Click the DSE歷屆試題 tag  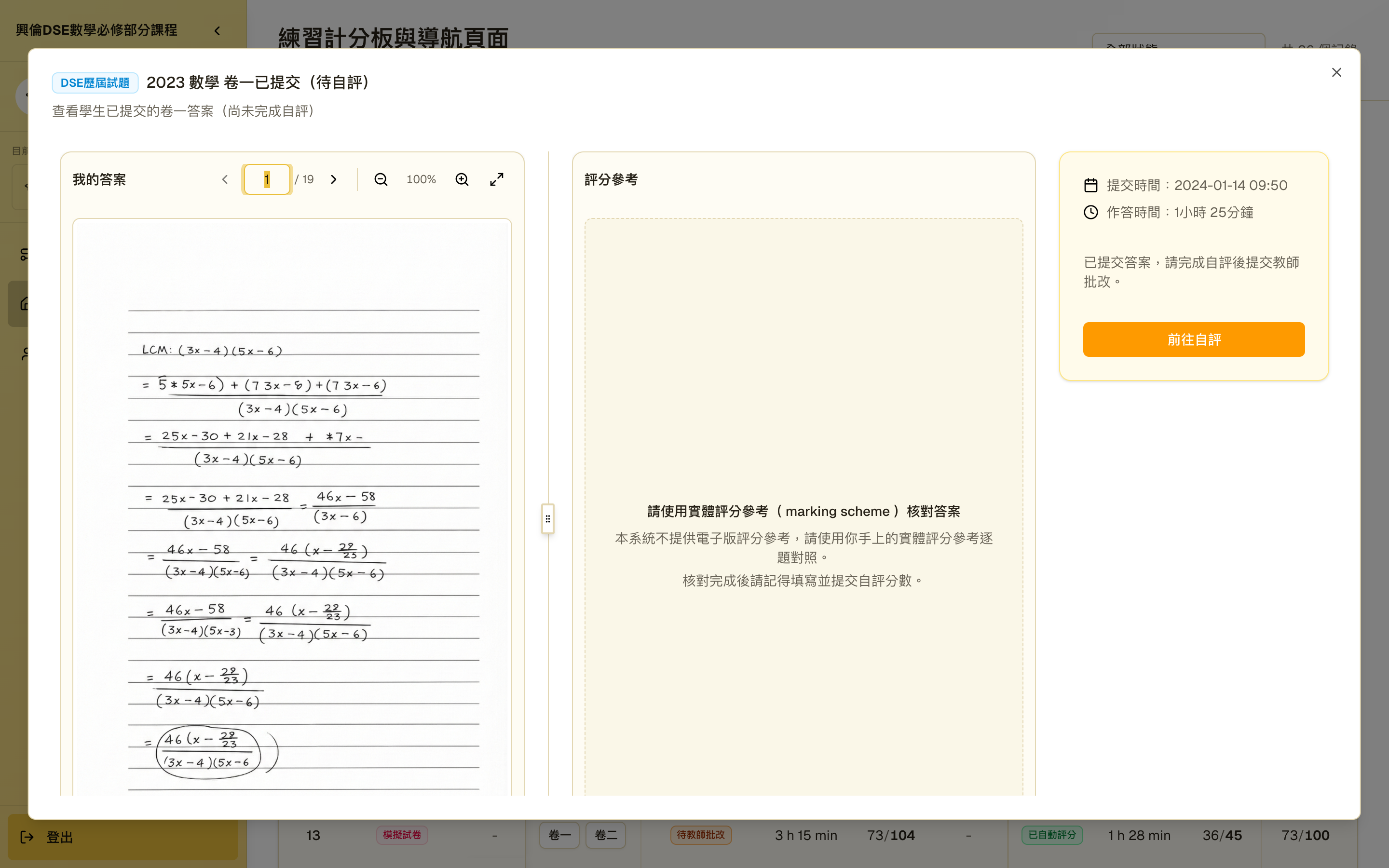tap(95, 82)
